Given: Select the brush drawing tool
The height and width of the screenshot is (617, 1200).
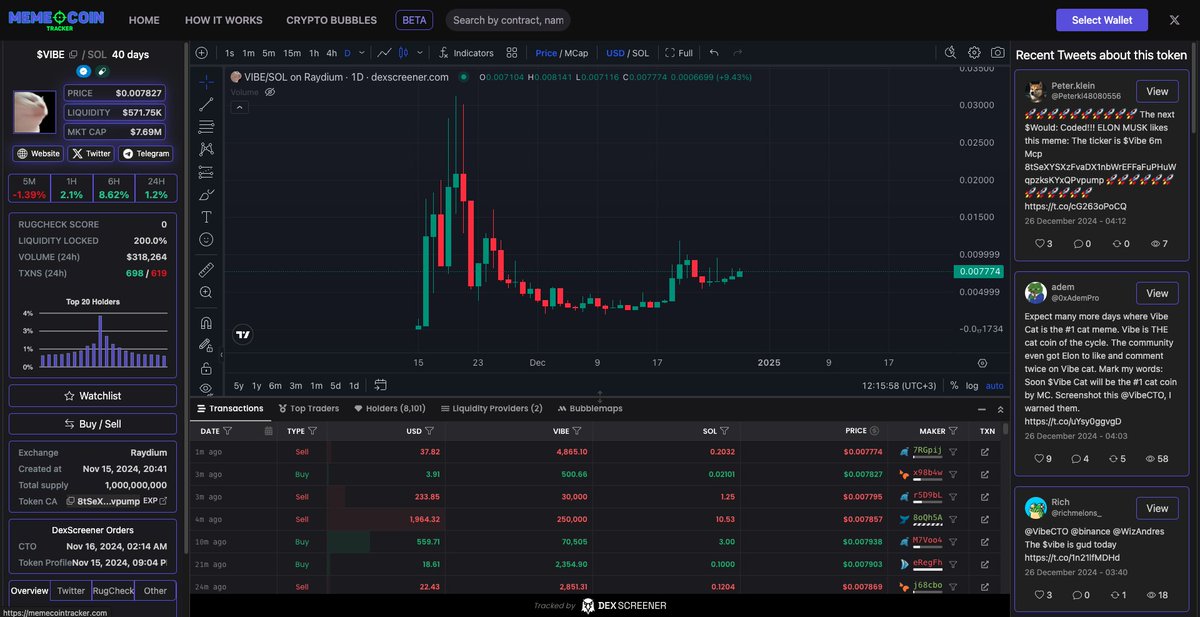Looking at the screenshot, I should (206, 194).
